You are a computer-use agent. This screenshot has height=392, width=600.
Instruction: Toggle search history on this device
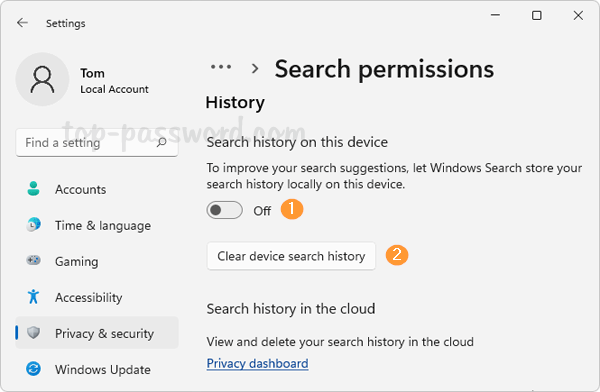click(224, 210)
